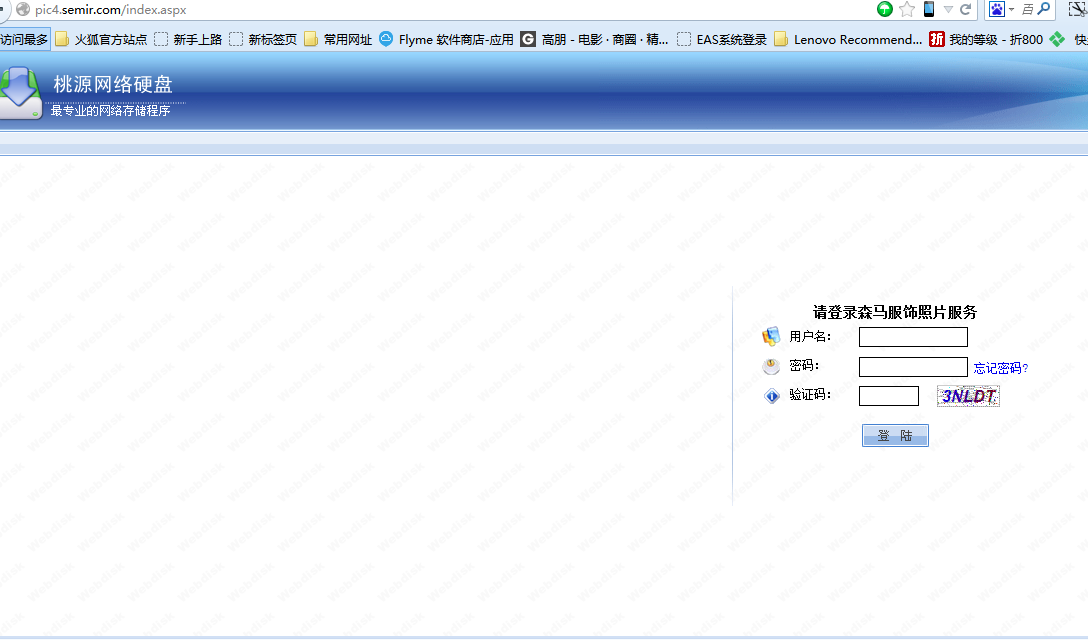Open the 新手上路 bookmark
The width and height of the screenshot is (1088, 640).
click(x=188, y=40)
